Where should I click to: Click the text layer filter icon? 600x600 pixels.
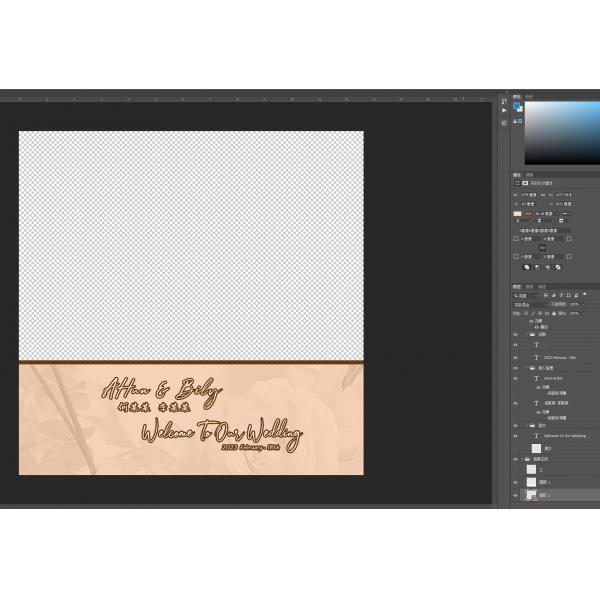pos(562,296)
